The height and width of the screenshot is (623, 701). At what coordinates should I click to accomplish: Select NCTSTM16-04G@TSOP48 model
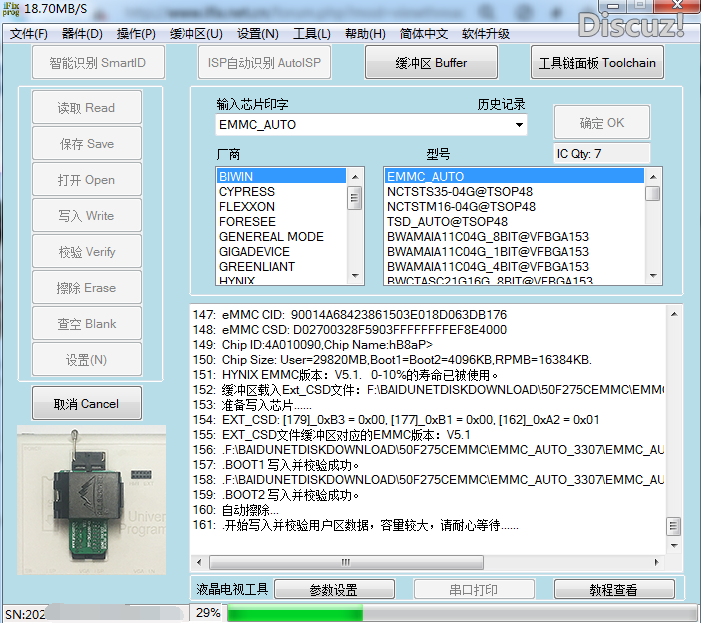514,206
